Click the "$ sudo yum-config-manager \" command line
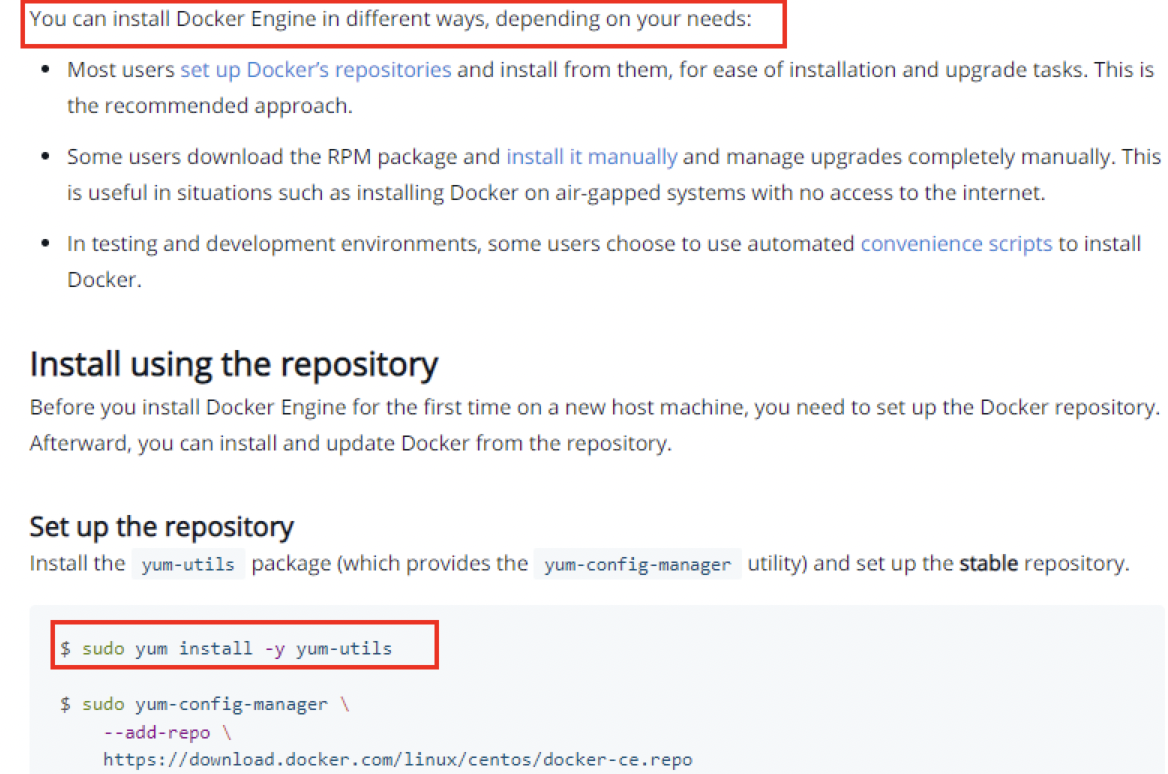The width and height of the screenshot is (1168, 774). click(x=205, y=704)
